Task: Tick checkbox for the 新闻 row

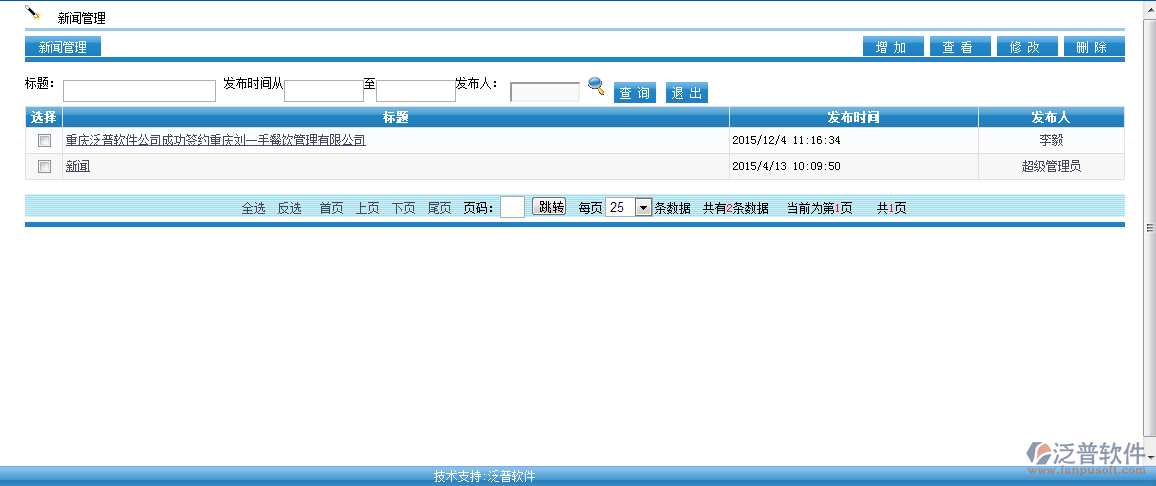Action: (44, 167)
